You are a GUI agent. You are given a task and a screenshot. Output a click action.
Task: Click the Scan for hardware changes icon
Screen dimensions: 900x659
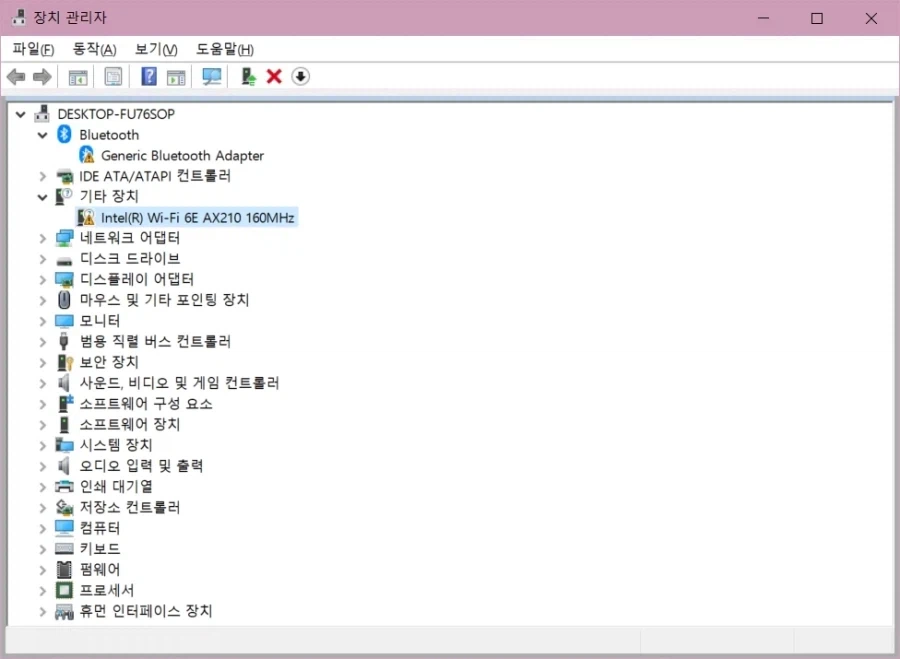[211, 76]
